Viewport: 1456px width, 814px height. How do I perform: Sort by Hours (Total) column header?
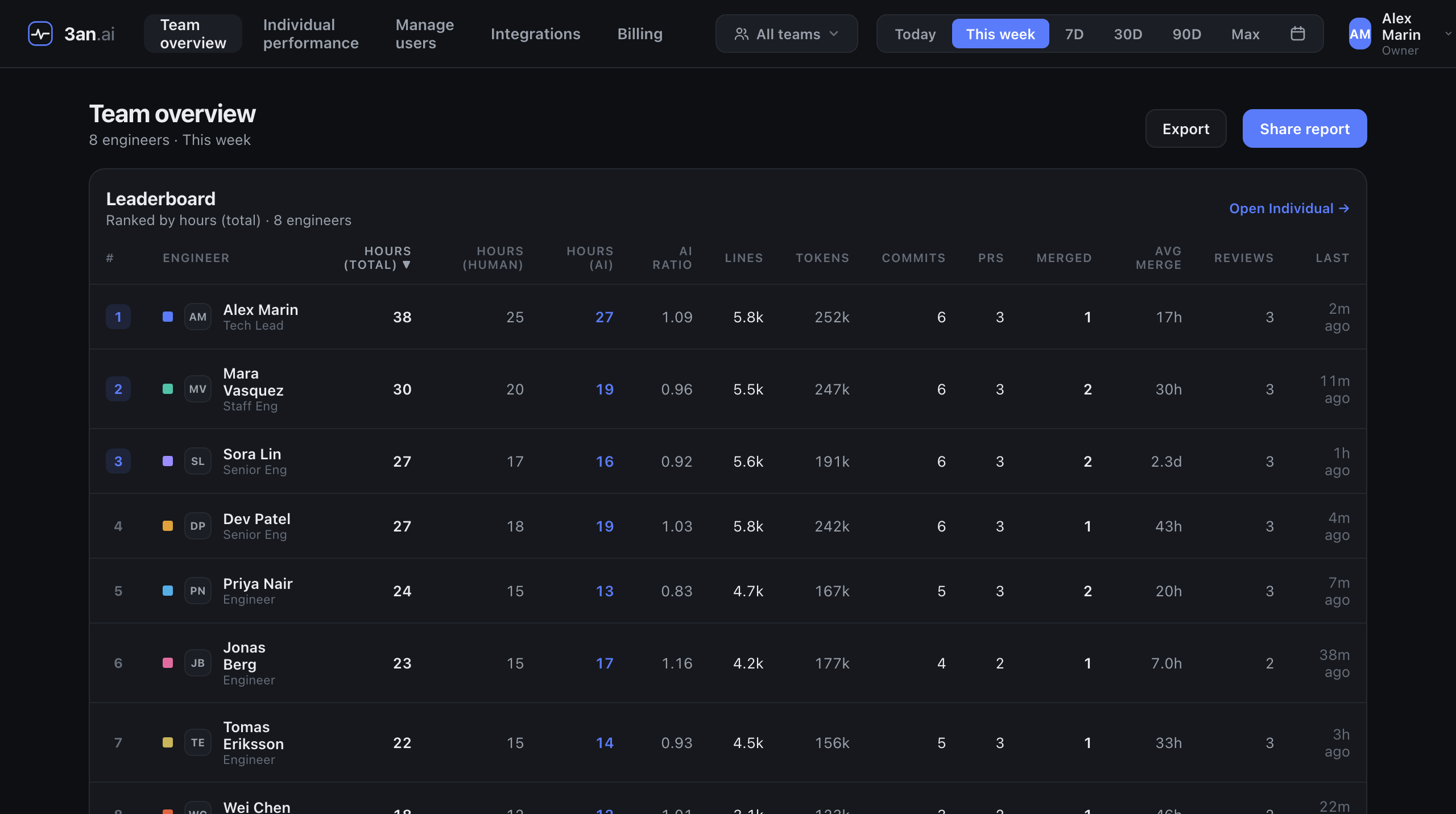pos(377,258)
